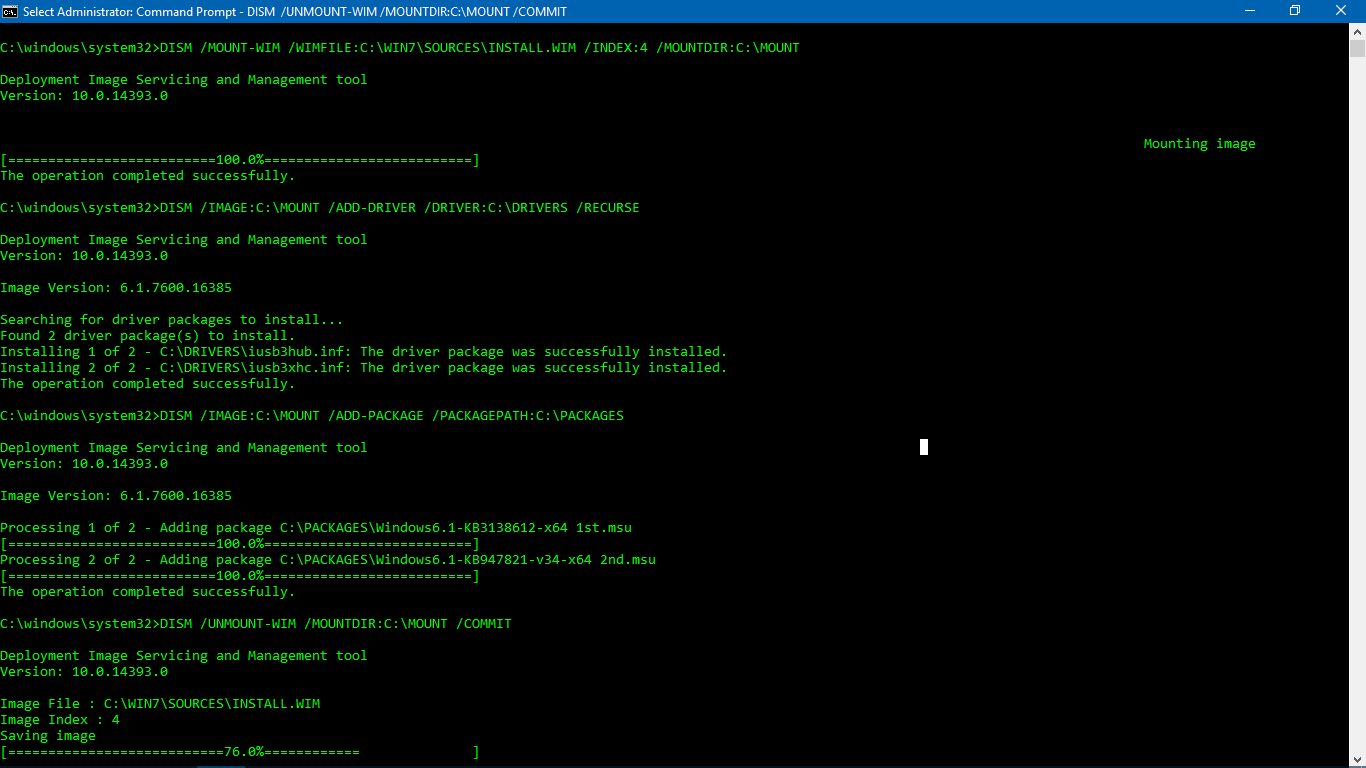
Task: Minimize the Command Prompt window
Action: tap(1249, 11)
